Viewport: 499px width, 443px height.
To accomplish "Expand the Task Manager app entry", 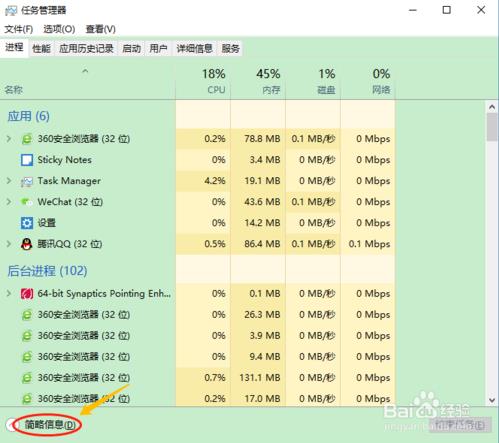I will pyautogui.click(x=9, y=181).
